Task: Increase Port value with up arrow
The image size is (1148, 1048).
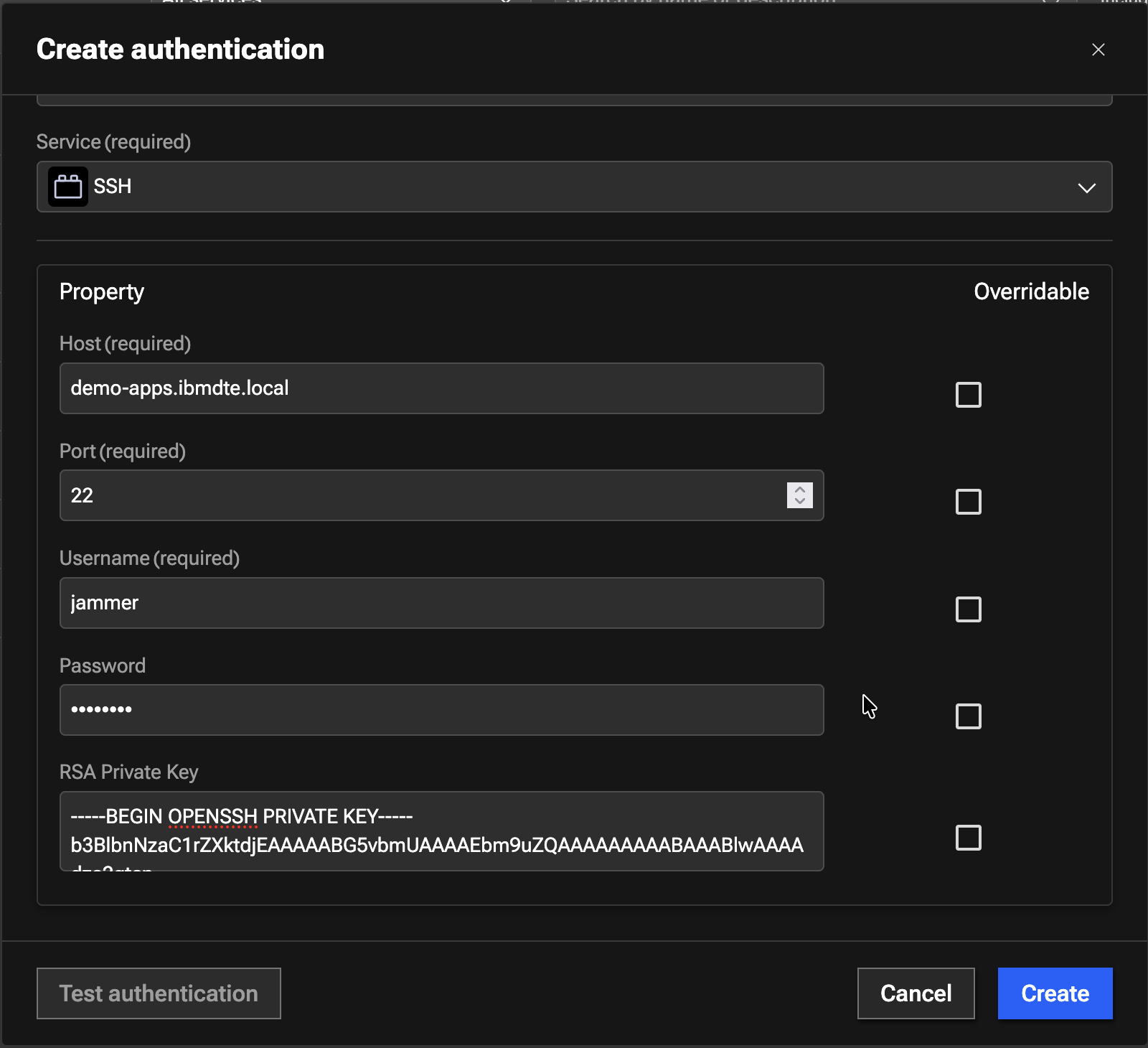Action: point(800,489)
